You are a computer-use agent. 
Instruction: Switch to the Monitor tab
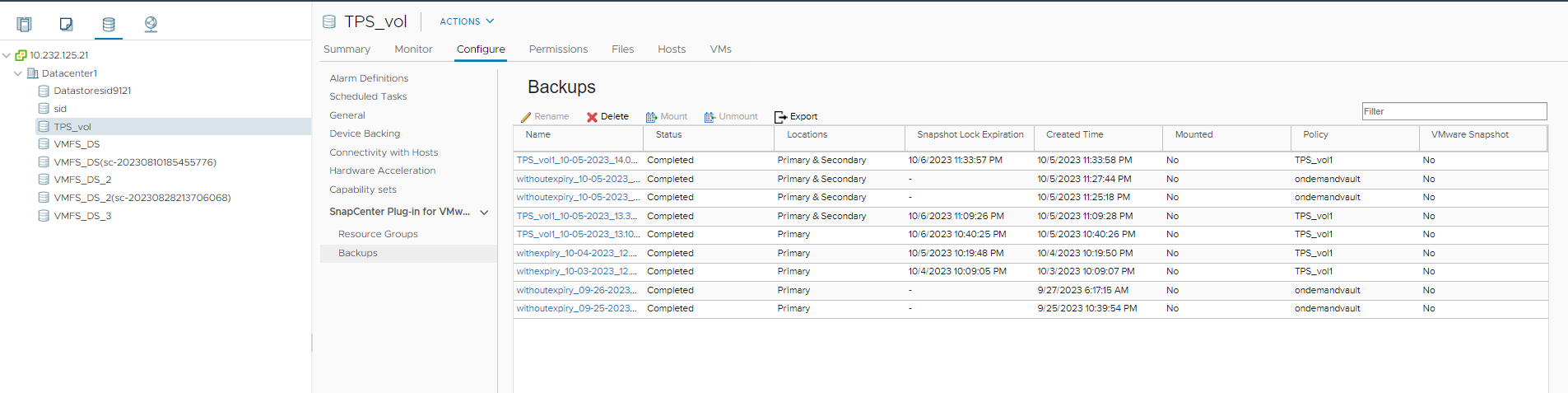coord(413,49)
